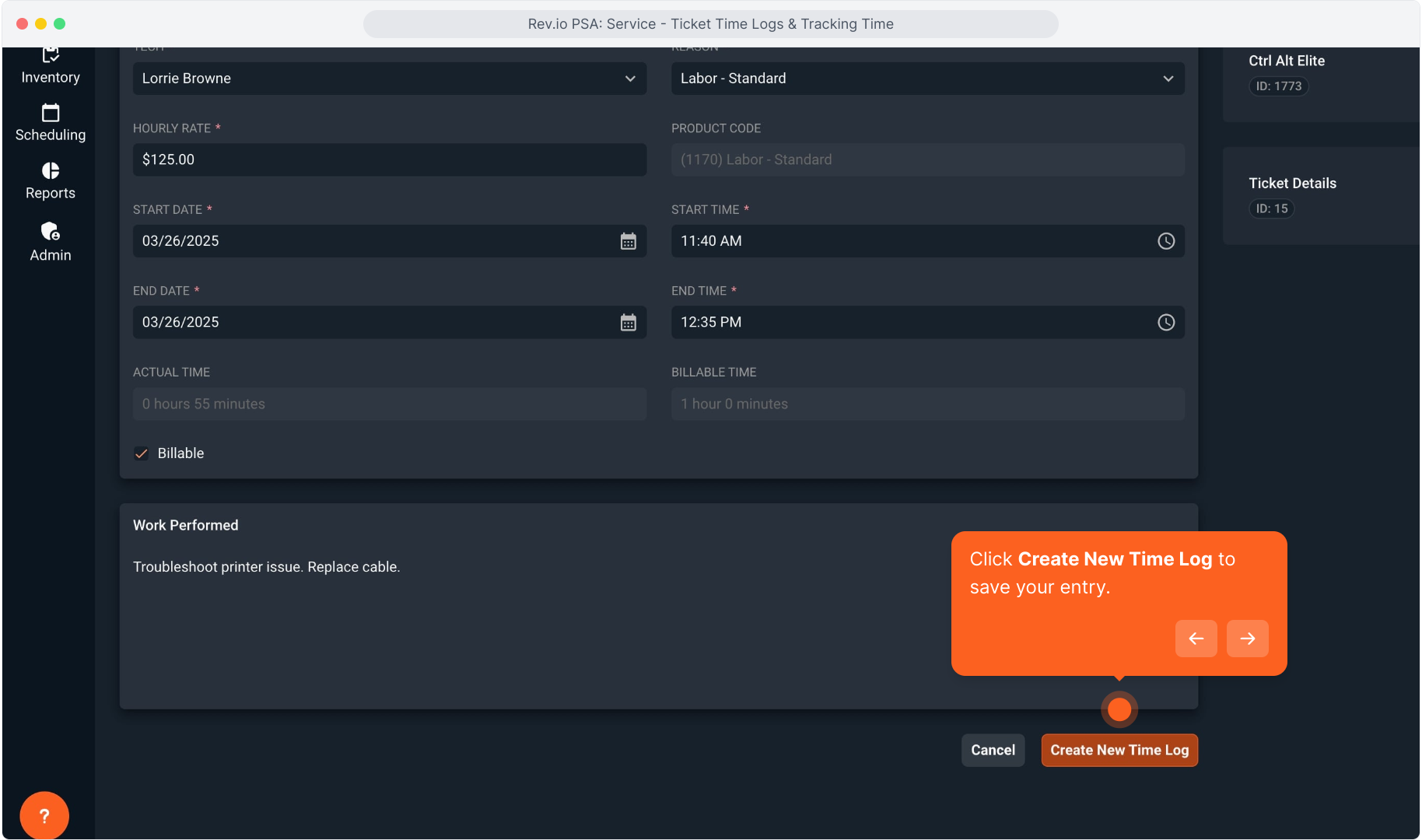Click the Hourly Rate input field
1422x840 pixels.
pos(389,159)
